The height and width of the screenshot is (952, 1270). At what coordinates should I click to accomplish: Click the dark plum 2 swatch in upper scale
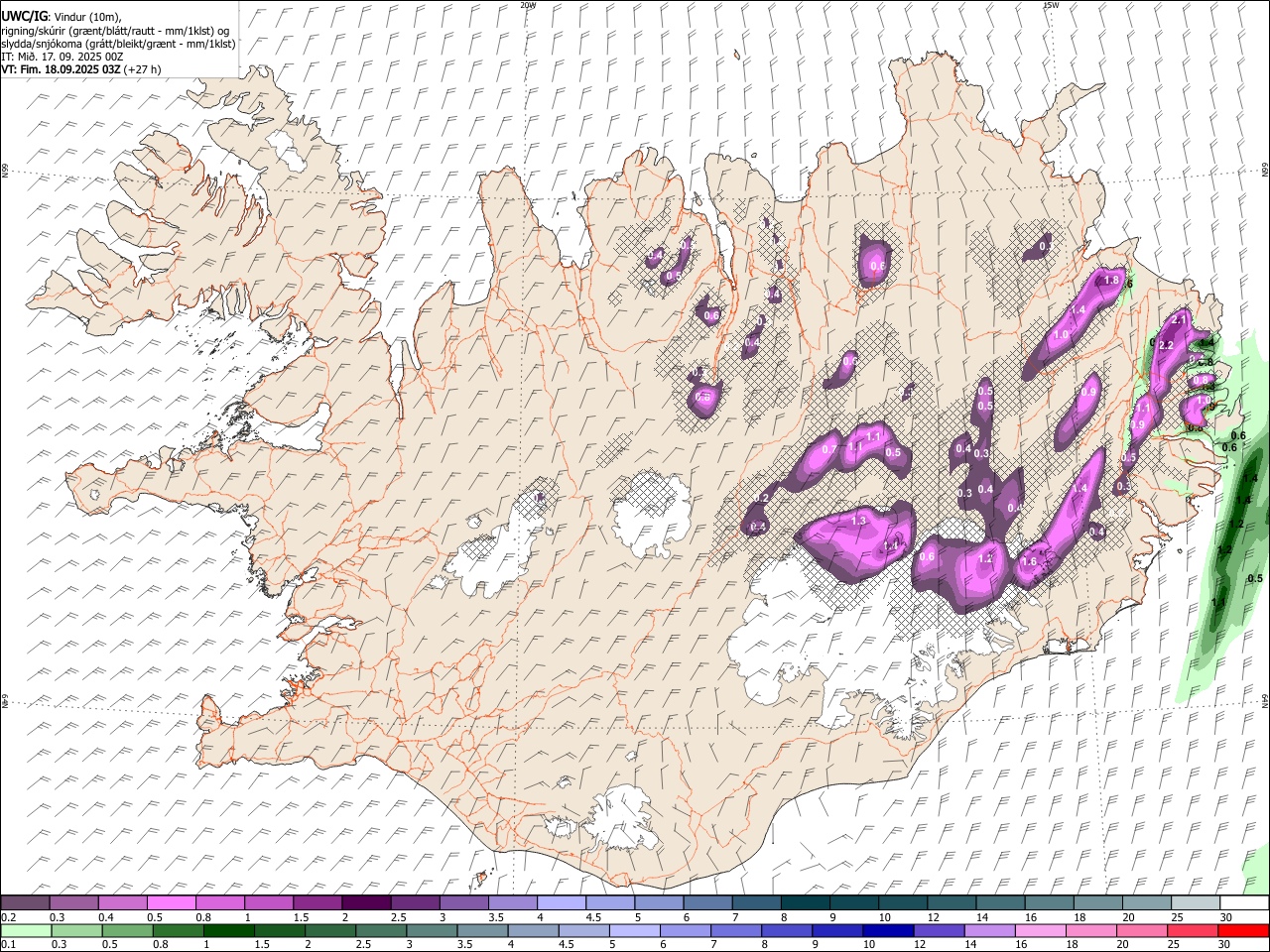pos(365,903)
